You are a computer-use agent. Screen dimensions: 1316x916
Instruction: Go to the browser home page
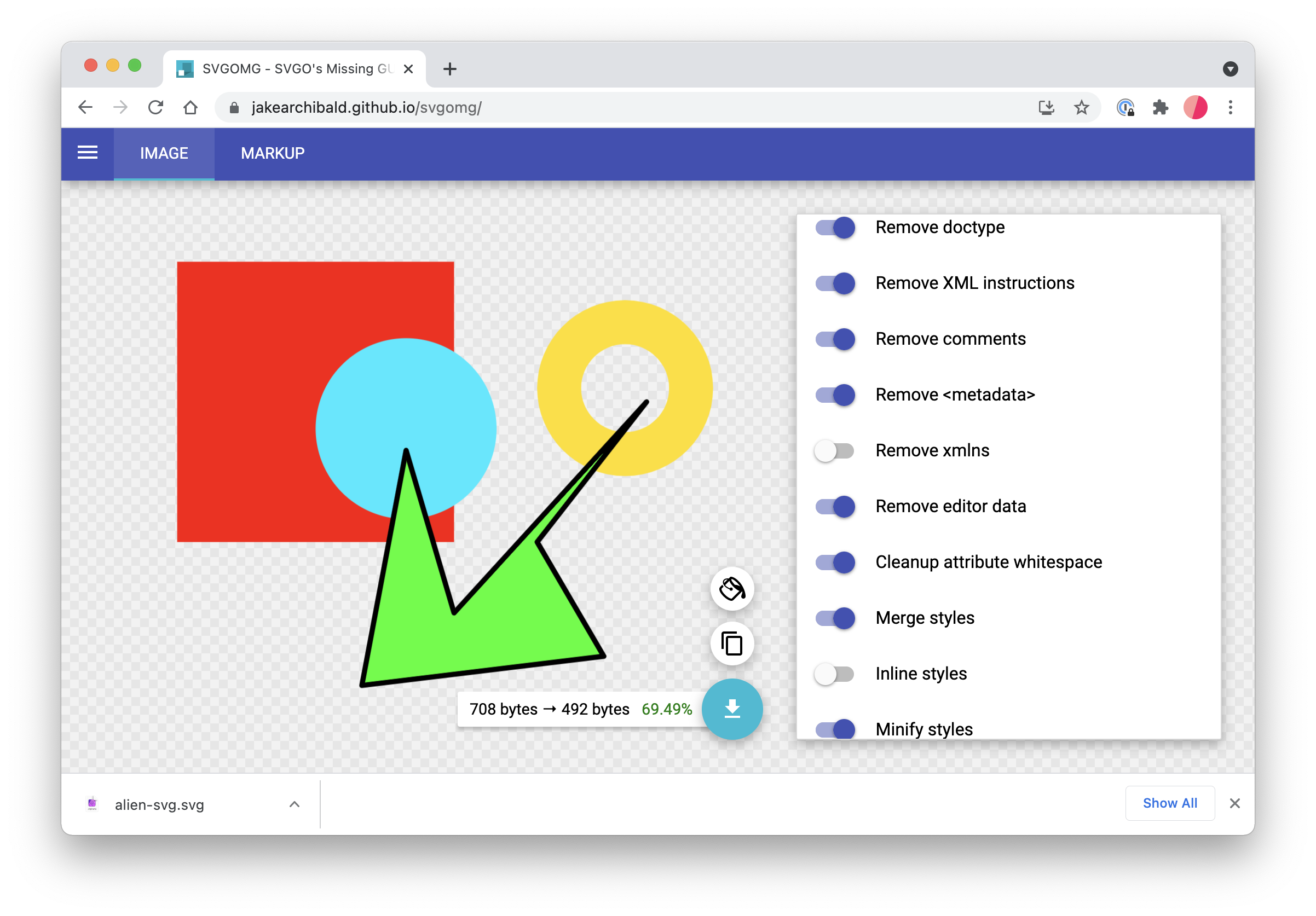tap(191, 107)
